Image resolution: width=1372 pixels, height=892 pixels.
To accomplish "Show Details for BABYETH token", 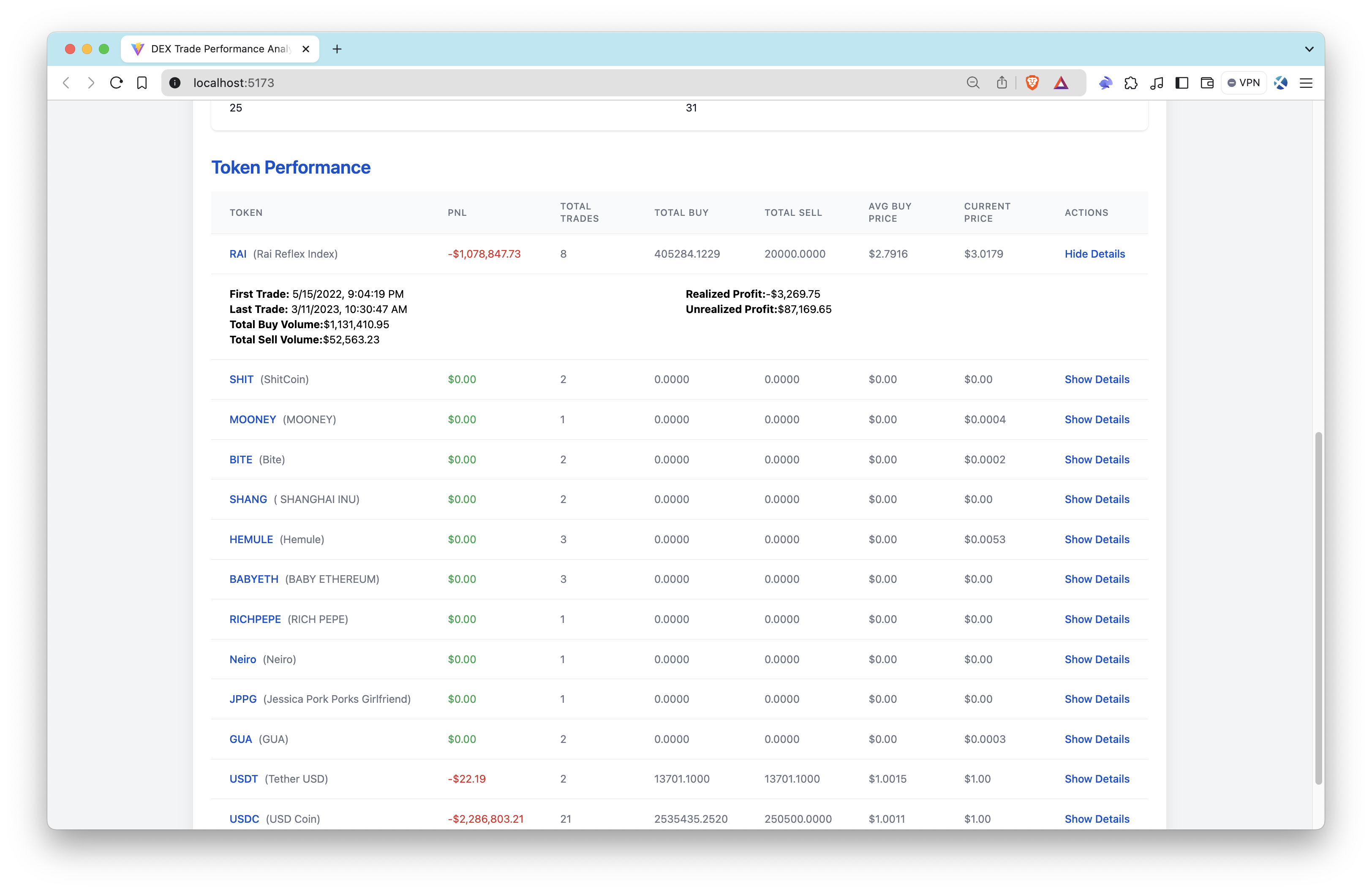I will point(1097,579).
